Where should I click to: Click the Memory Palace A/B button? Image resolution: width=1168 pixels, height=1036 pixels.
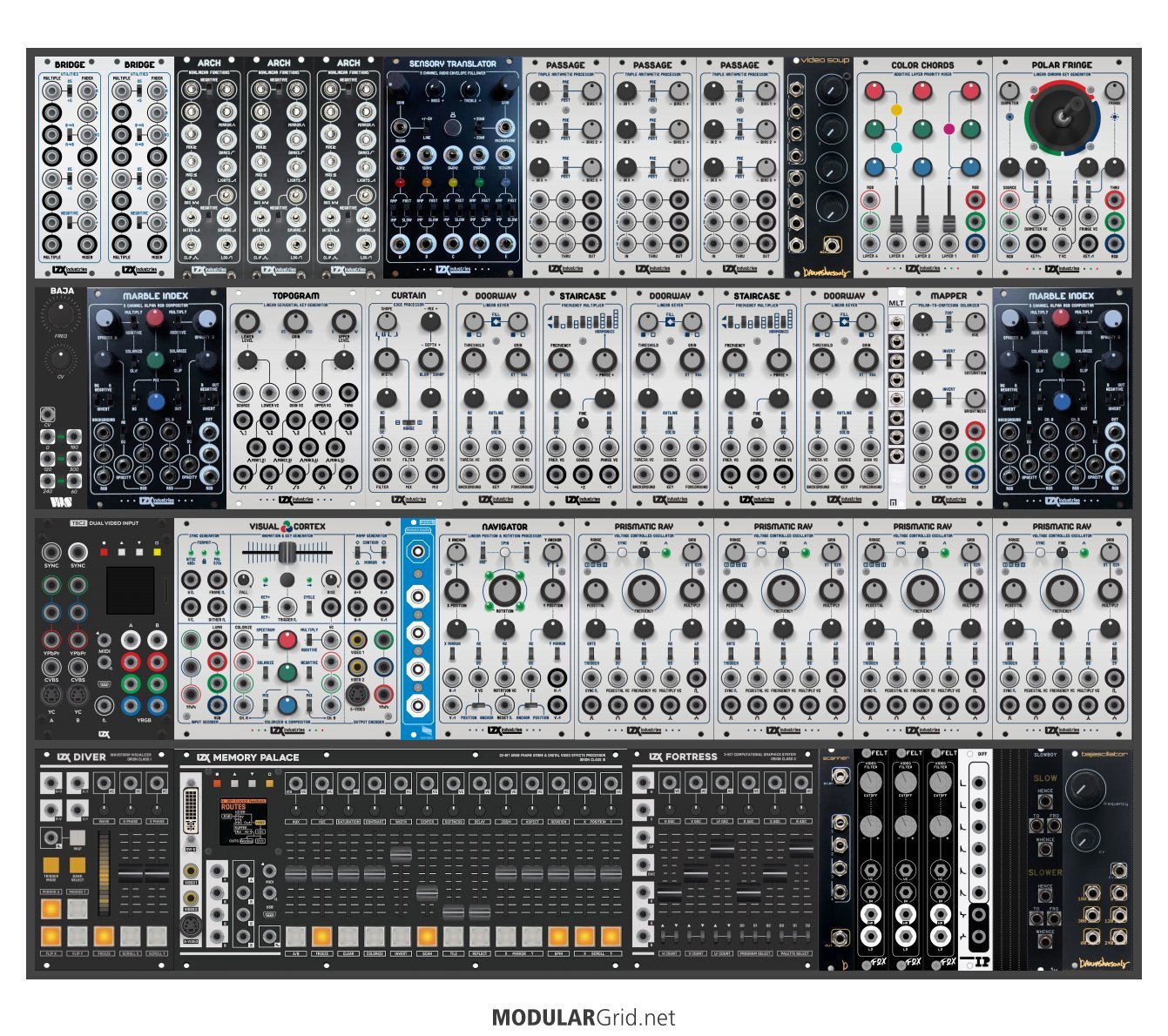tap(295, 937)
